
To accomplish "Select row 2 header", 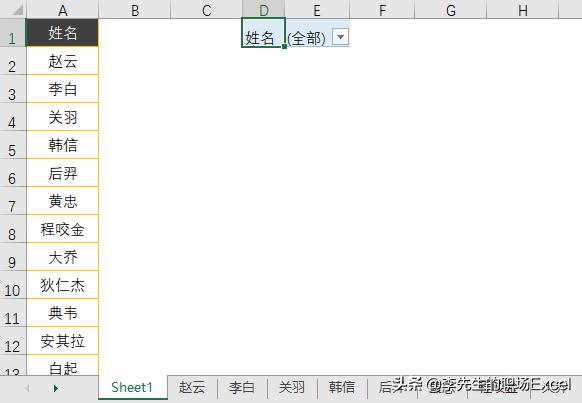I will 13,61.
